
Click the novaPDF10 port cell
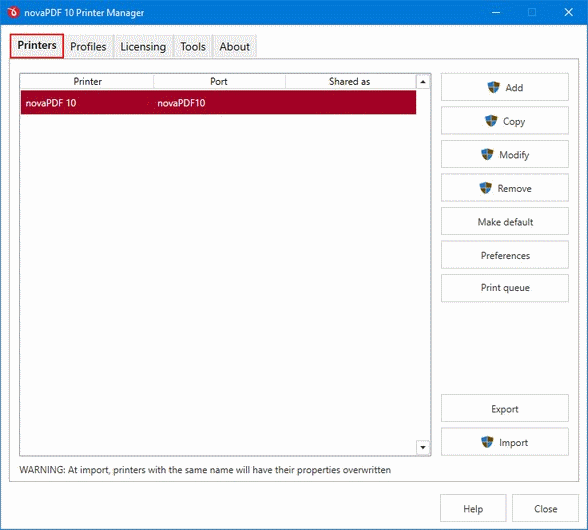tap(181, 103)
